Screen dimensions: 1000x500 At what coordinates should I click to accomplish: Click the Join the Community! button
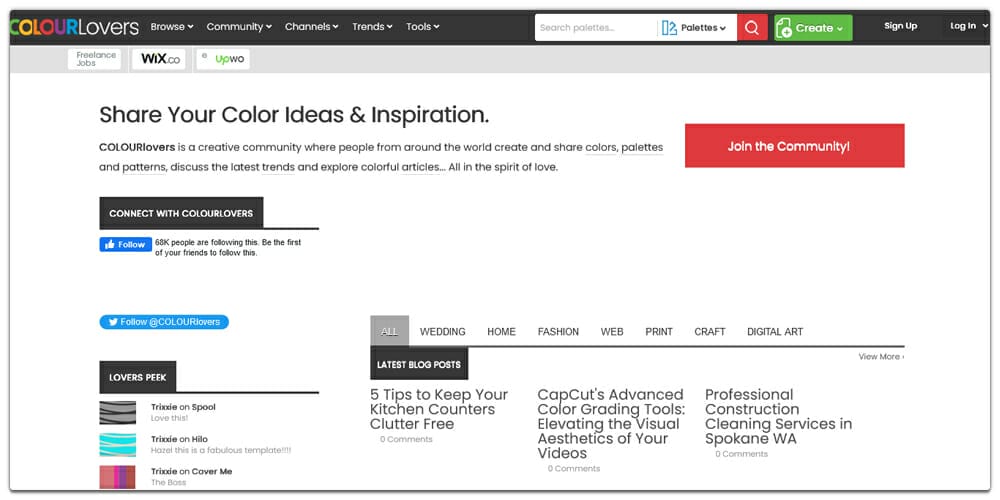(794, 146)
